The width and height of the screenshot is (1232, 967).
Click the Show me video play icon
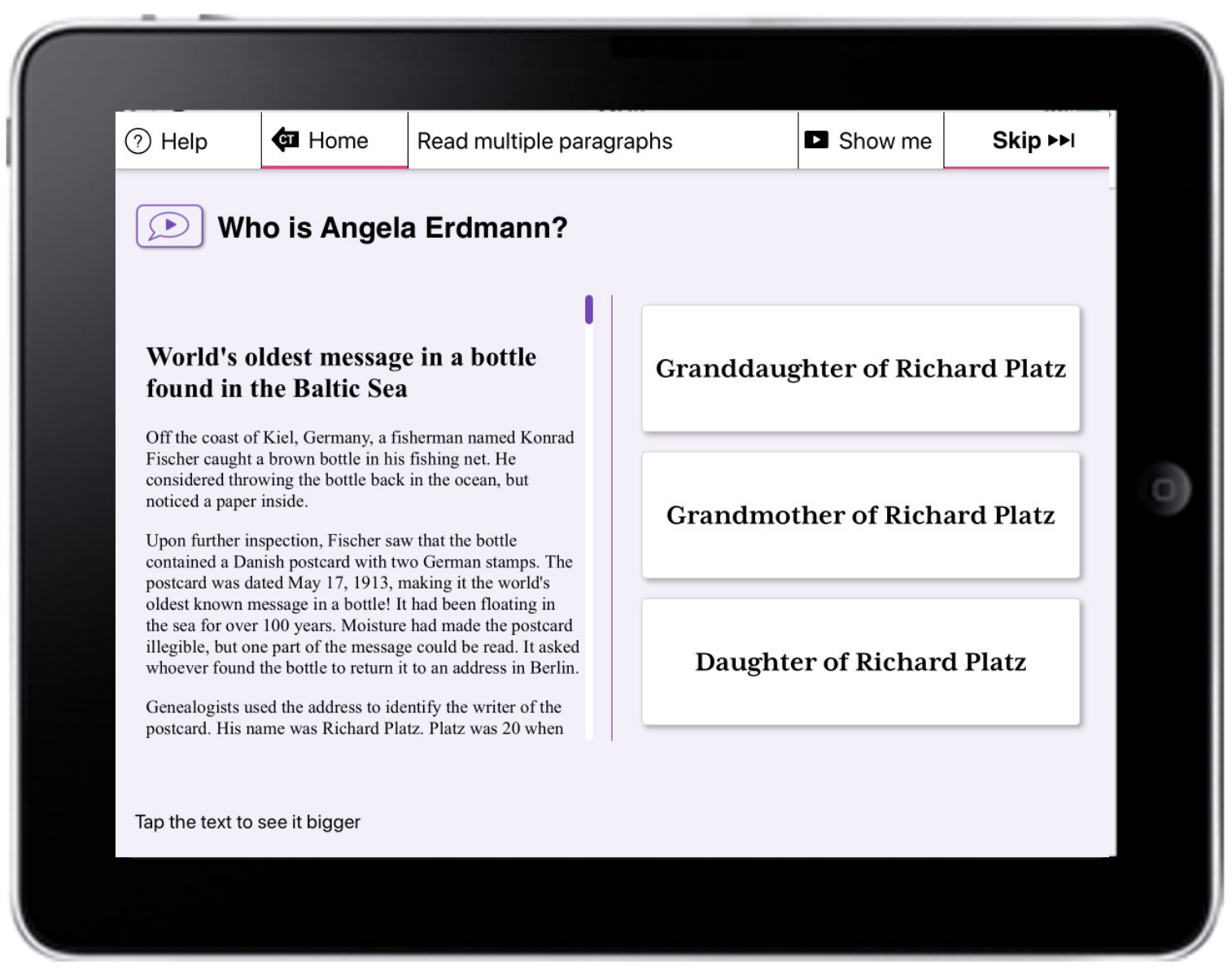click(x=815, y=140)
